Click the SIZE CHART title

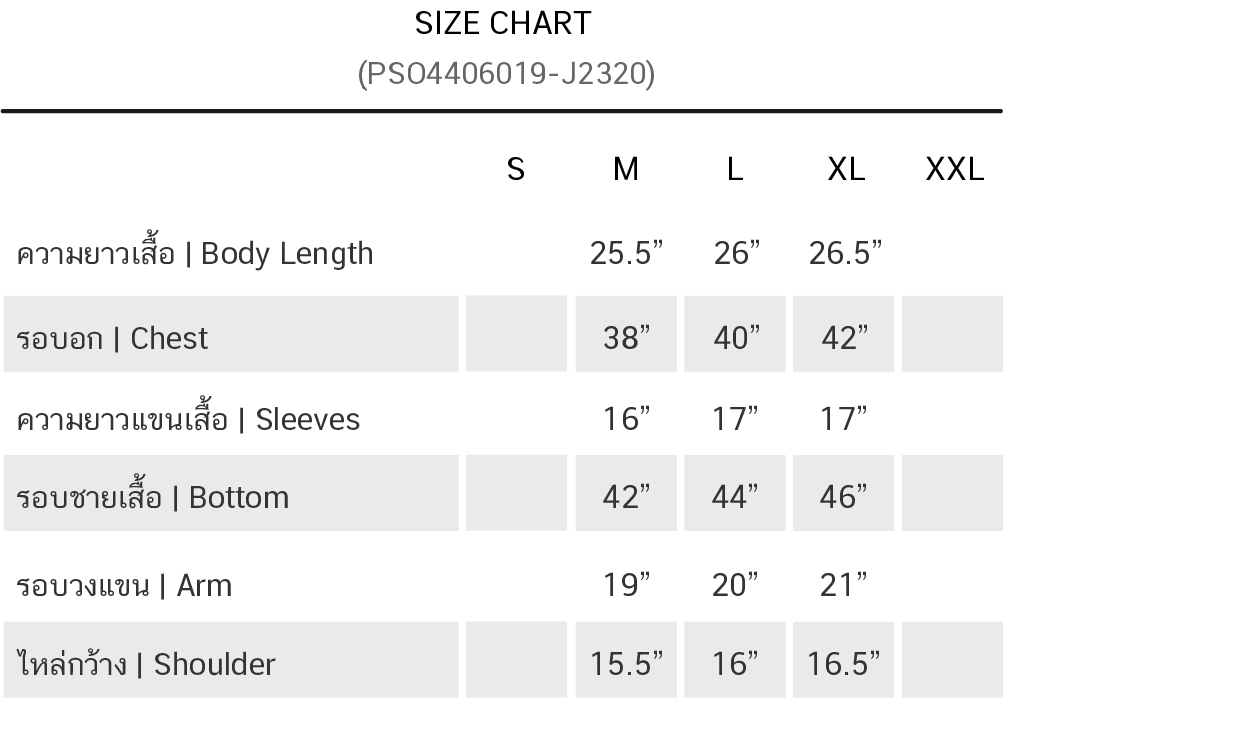(x=503, y=23)
